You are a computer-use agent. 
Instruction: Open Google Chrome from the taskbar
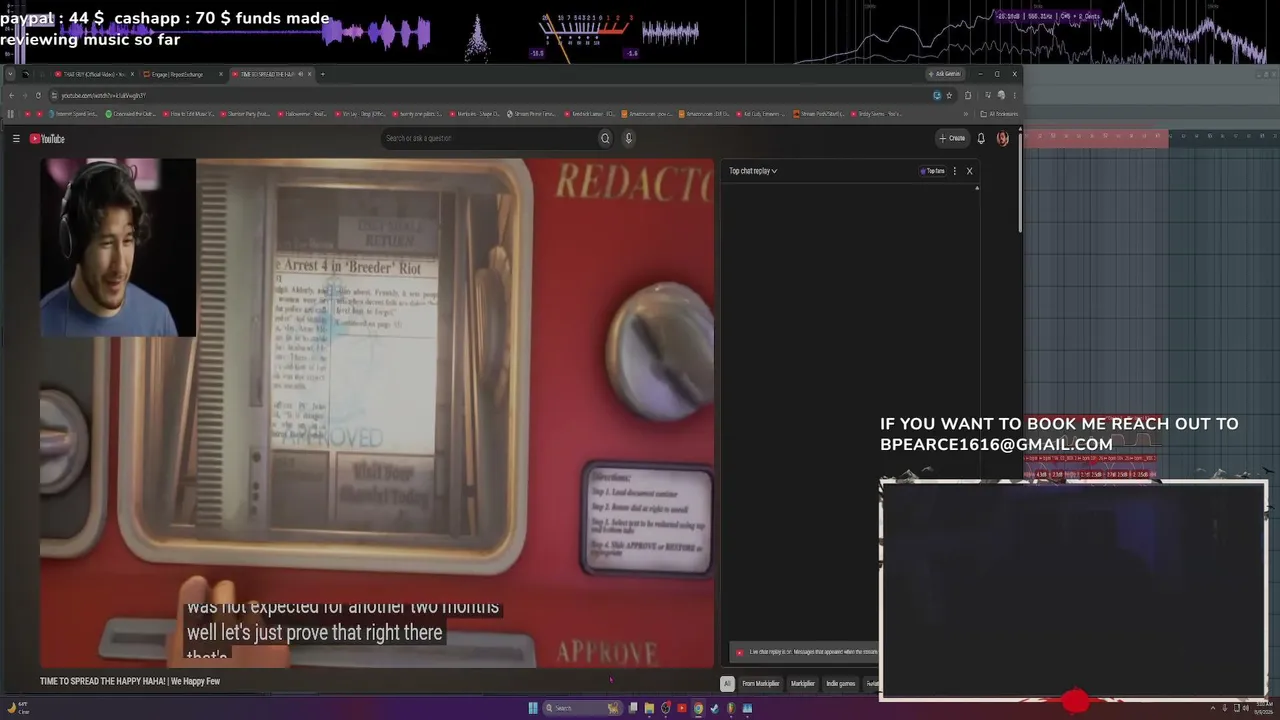(698, 708)
